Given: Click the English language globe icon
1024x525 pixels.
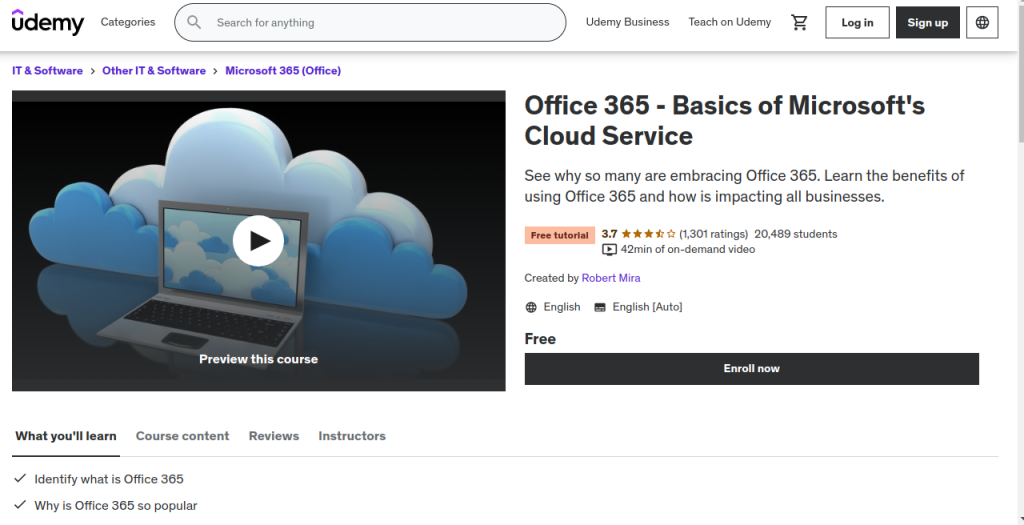Looking at the screenshot, I should 531,307.
